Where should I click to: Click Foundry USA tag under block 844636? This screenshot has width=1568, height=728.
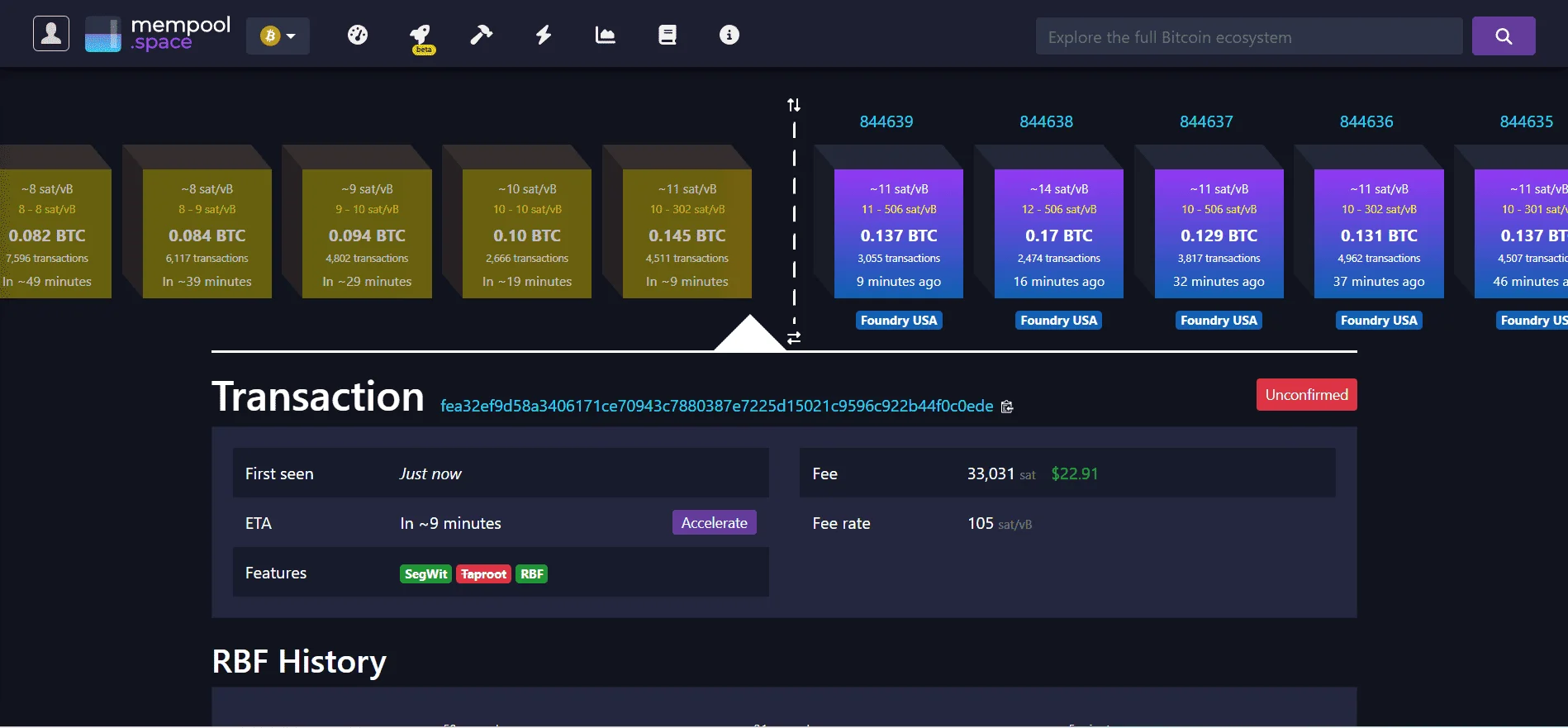(1379, 321)
